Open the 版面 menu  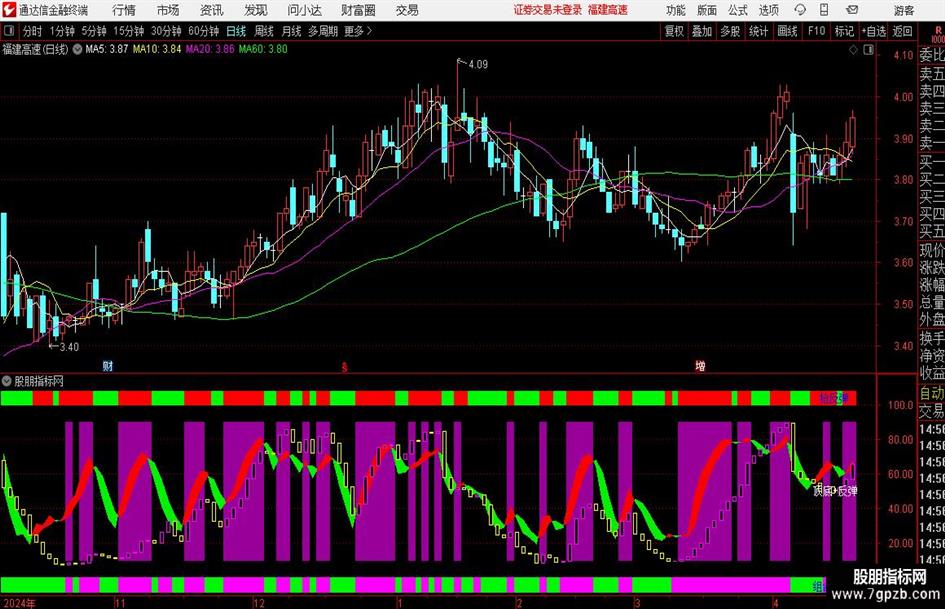tap(707, 10)
